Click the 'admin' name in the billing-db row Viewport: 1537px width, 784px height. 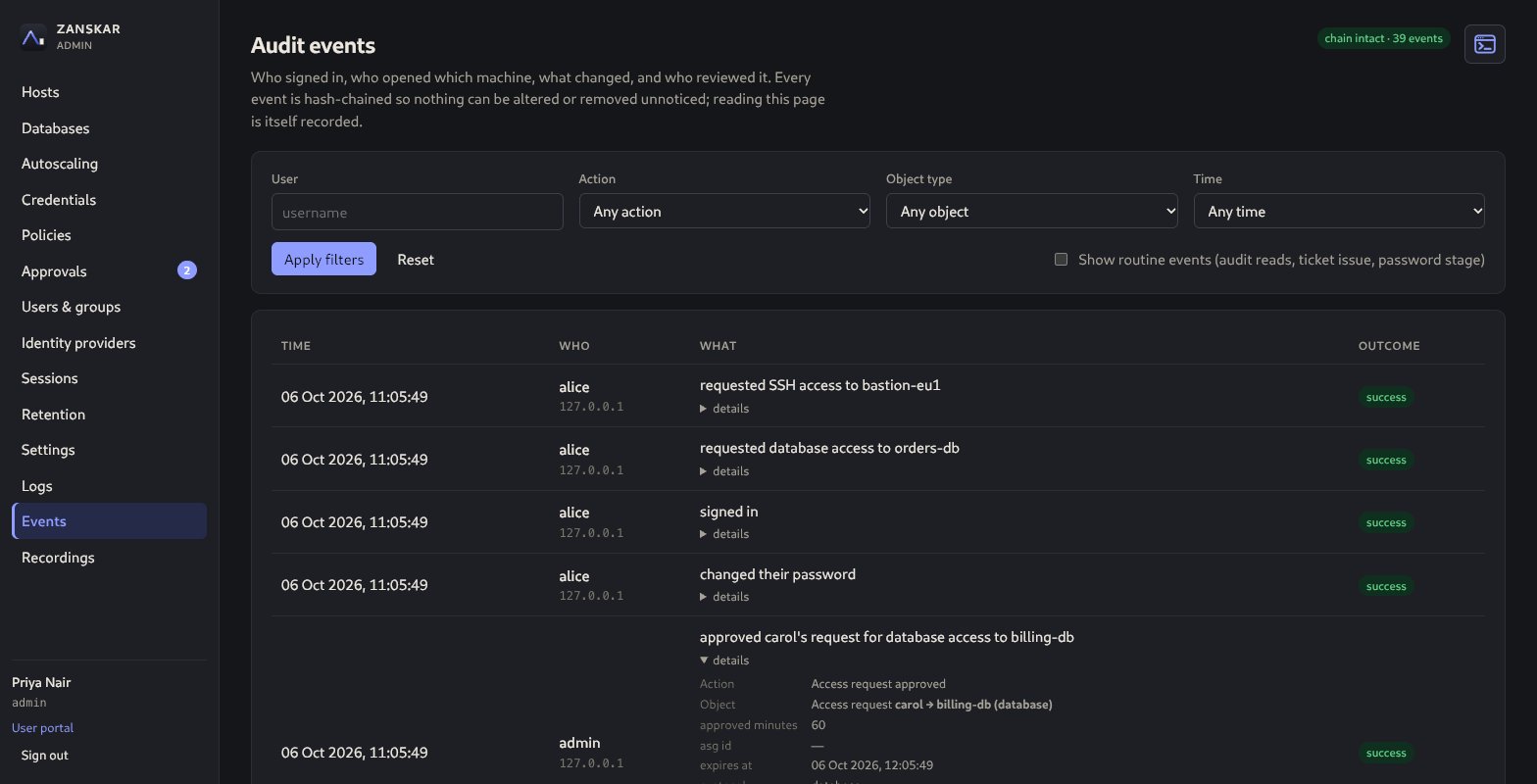[x=579, y=743]
